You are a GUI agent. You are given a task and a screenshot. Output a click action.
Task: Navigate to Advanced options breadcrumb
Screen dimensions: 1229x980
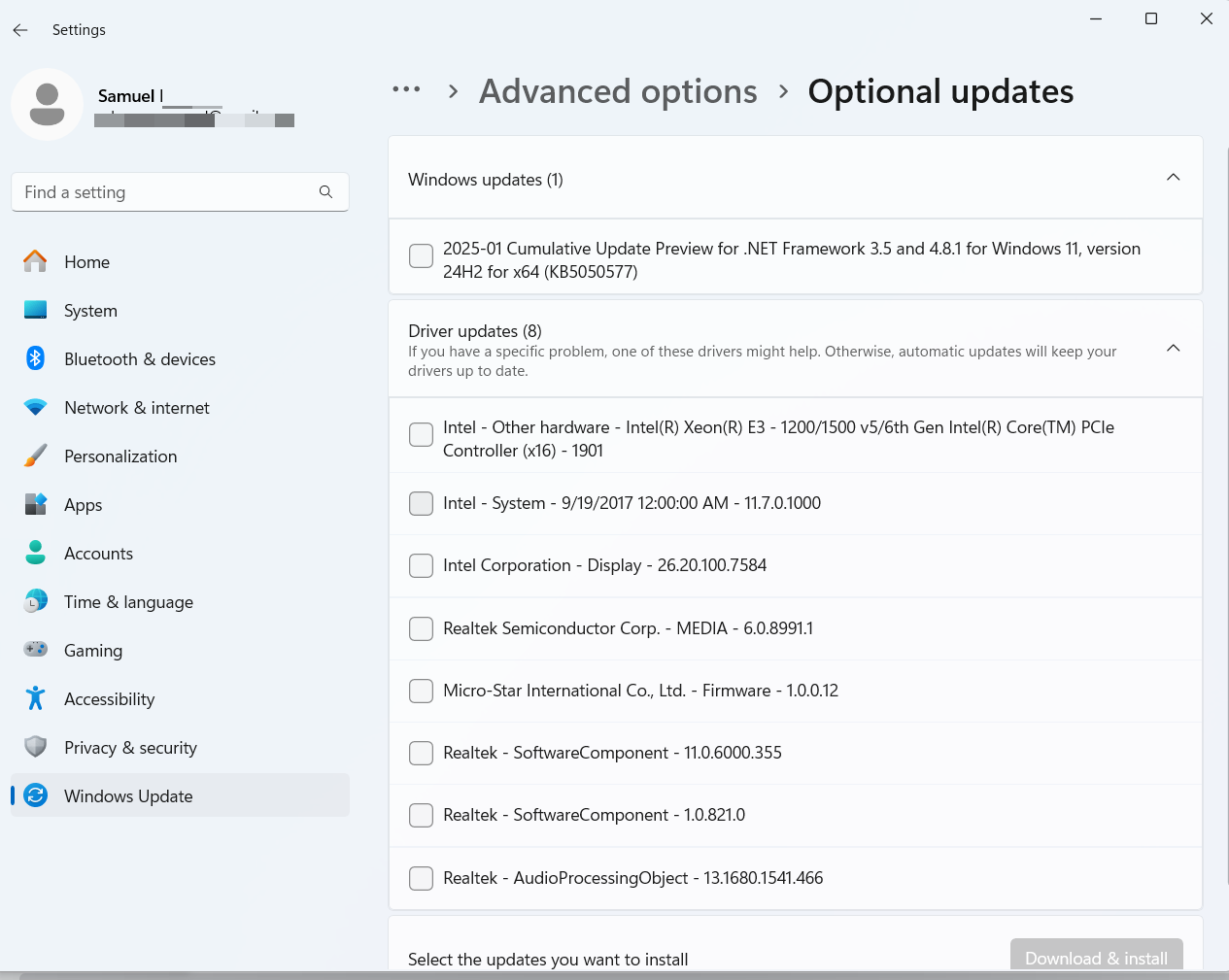[618, 91]
